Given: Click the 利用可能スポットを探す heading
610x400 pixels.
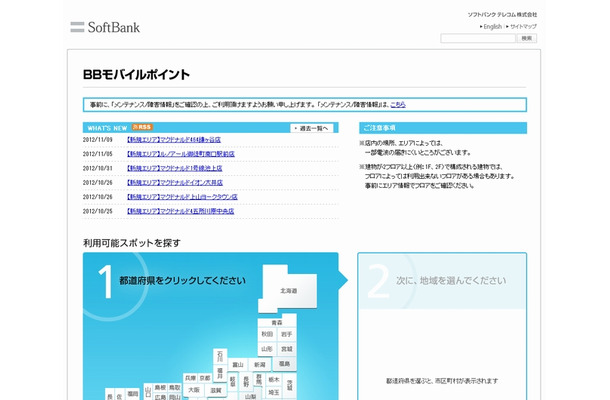Looking at the screenshot, I should 132,243.
